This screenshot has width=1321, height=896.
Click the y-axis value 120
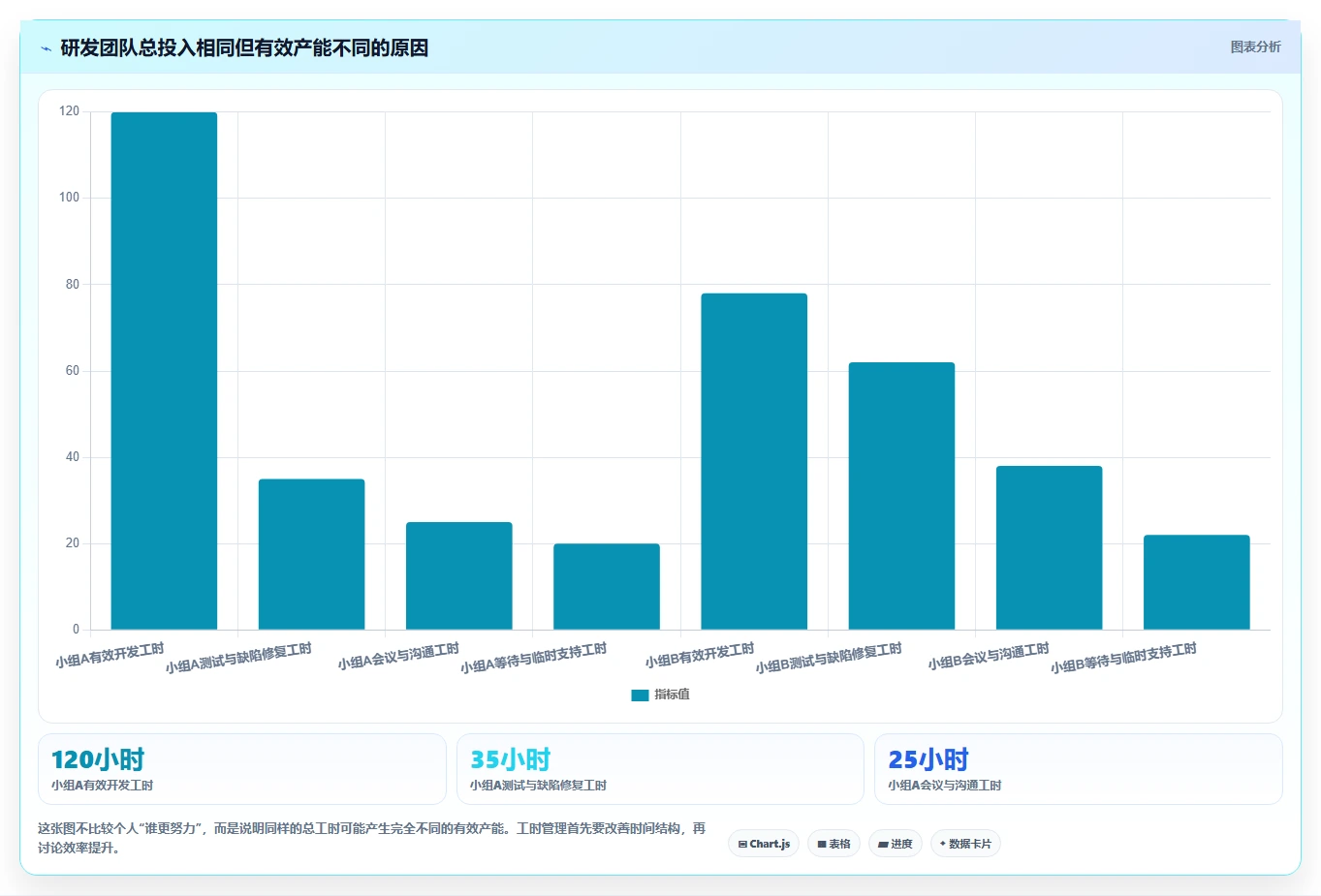(69, 111)
